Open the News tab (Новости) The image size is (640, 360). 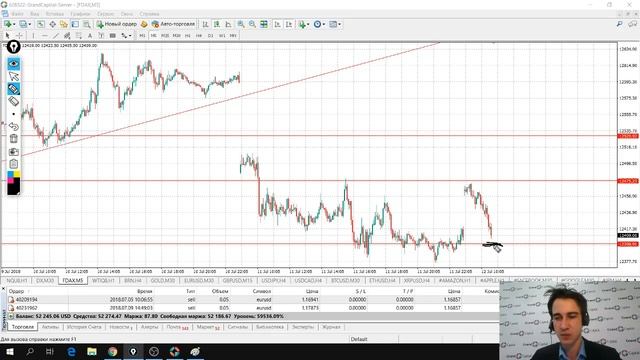pyautogui.click(x=120, y=327)
